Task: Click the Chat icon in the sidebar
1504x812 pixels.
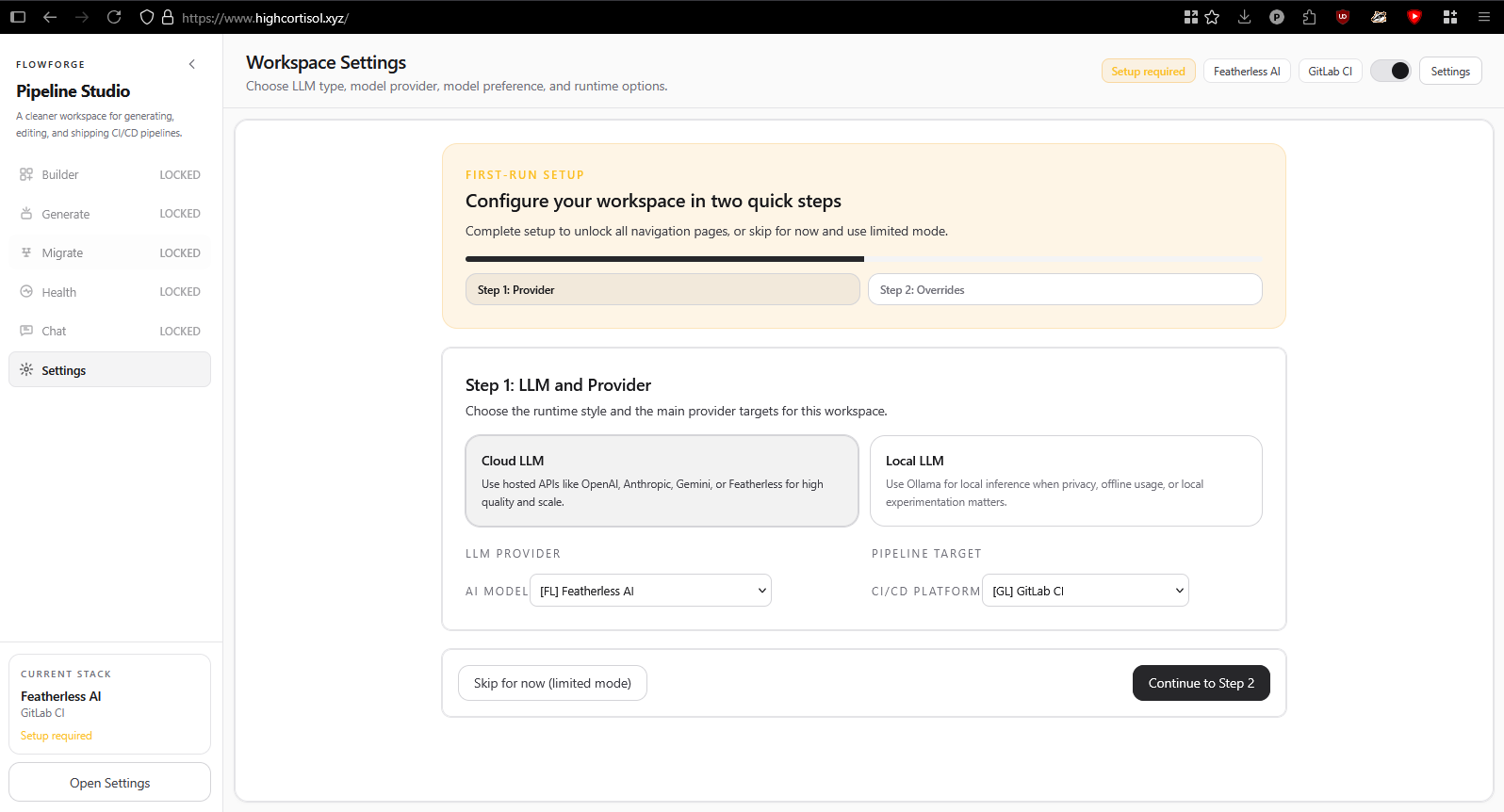Action: pos(26,331)
